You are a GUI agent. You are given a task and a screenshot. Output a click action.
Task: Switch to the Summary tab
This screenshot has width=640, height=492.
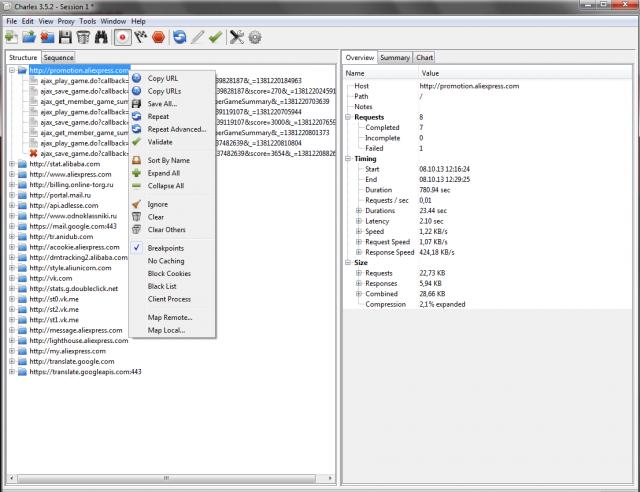click(395, 58)
